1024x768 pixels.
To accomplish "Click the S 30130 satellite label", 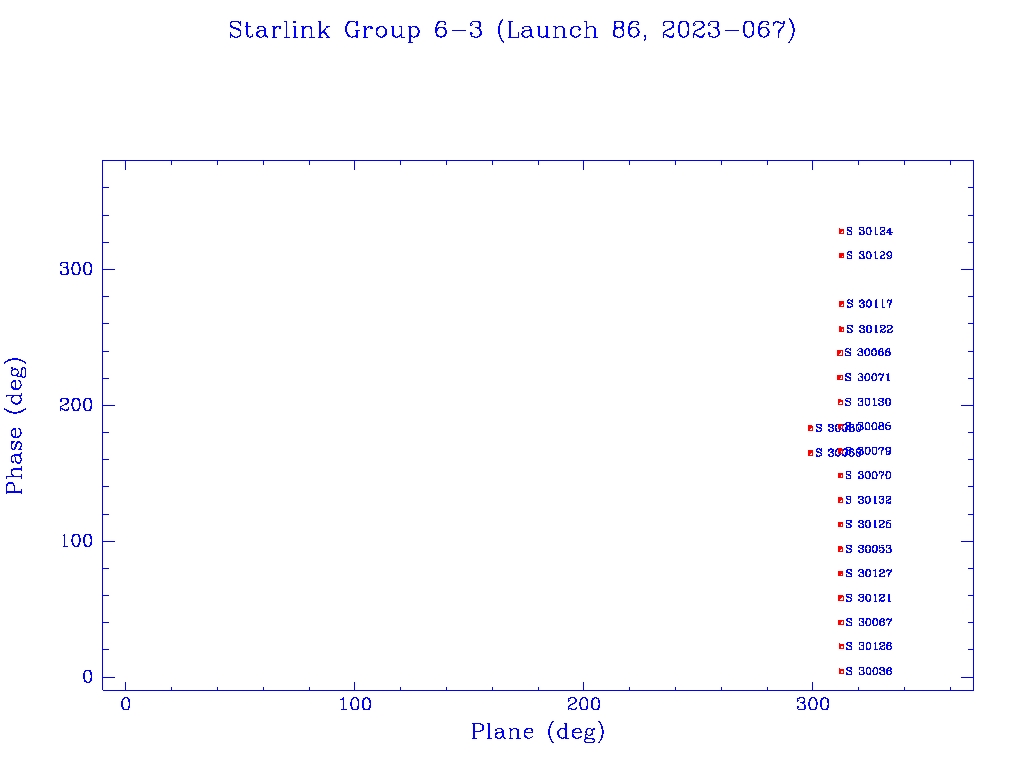I will point(868,402).
